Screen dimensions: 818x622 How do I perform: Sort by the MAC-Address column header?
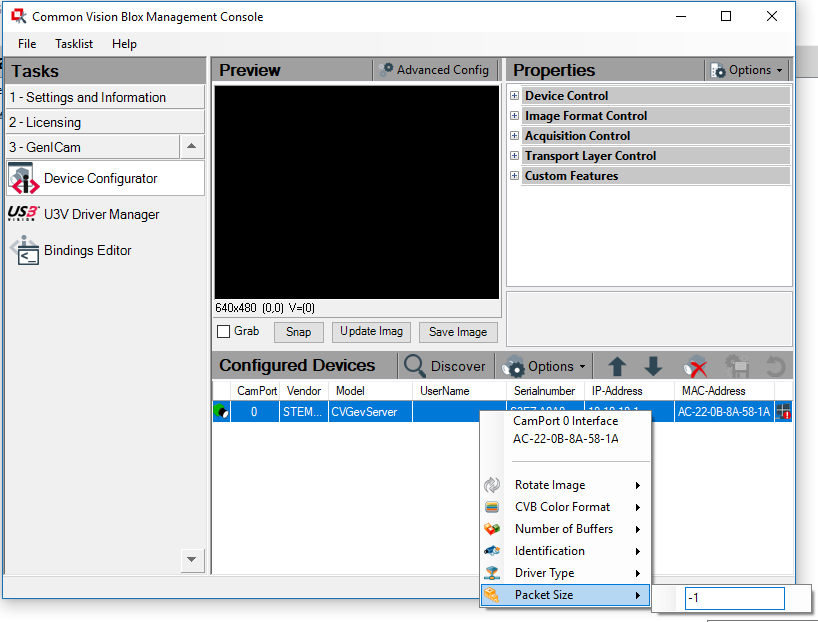point(725,391)
